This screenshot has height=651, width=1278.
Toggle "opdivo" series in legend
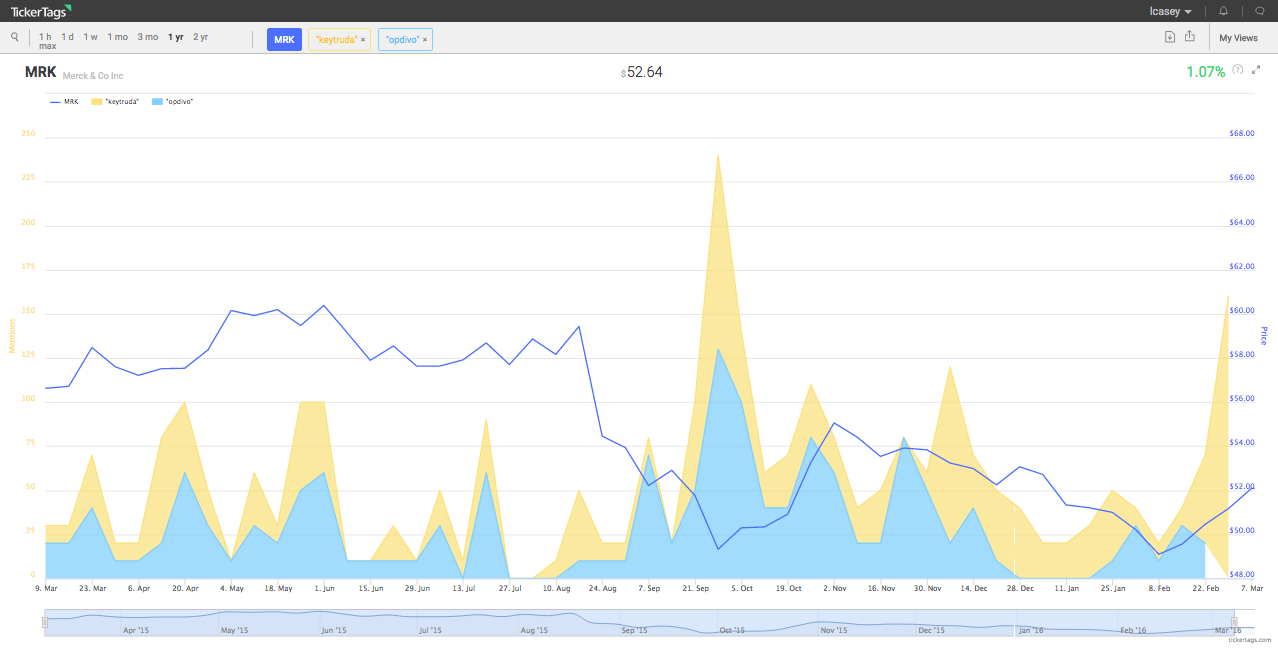click(171, 101)
